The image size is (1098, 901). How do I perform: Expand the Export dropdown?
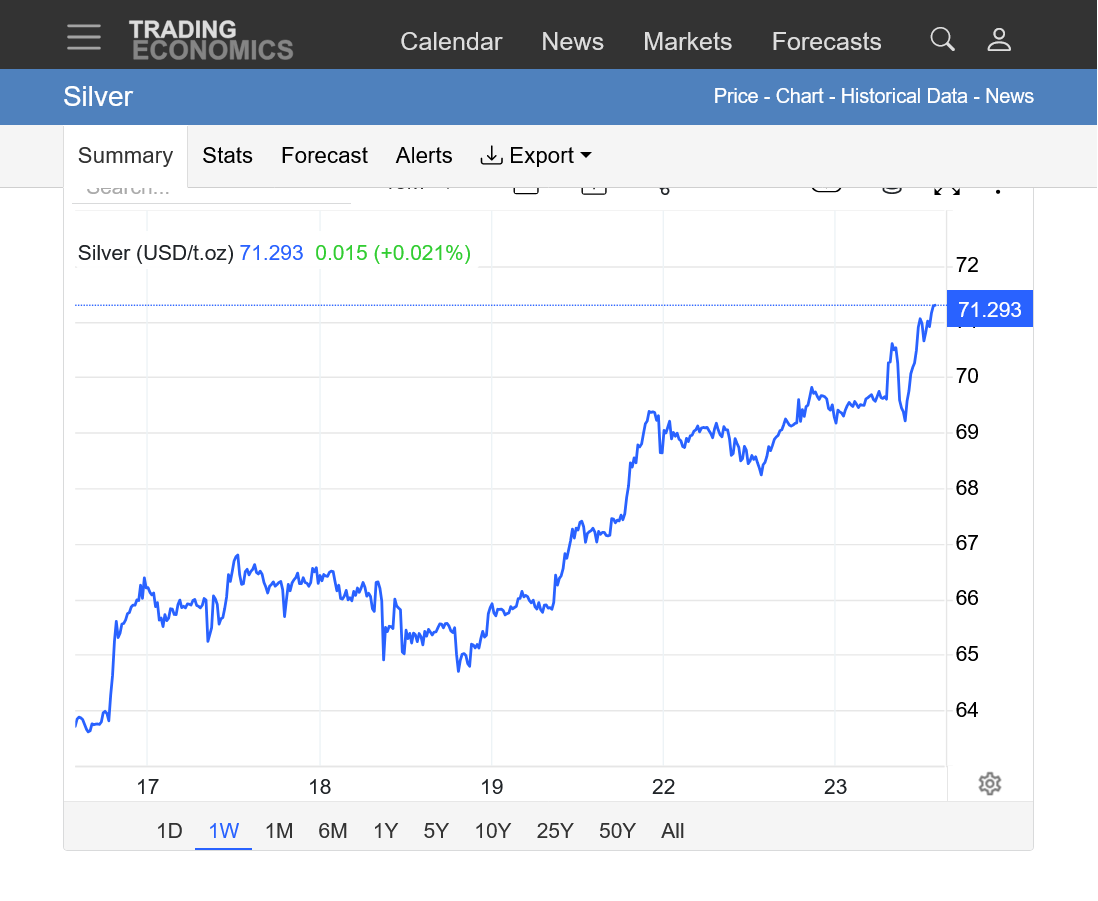pyautogui.click(x=536, y=156)
